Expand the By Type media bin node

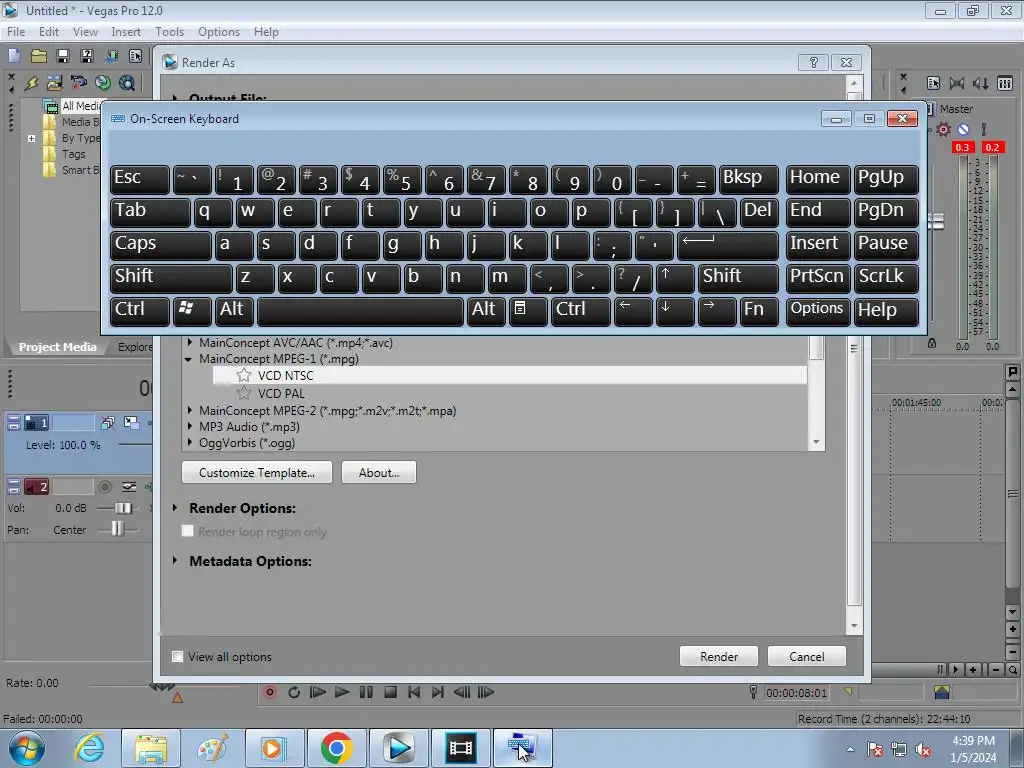[31, 138]
